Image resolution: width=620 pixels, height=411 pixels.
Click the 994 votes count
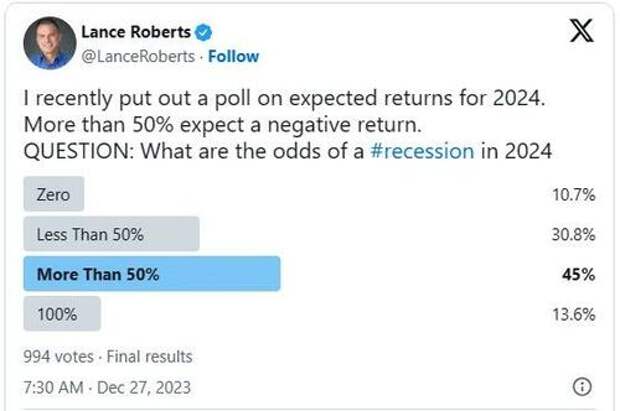[59, 356]
